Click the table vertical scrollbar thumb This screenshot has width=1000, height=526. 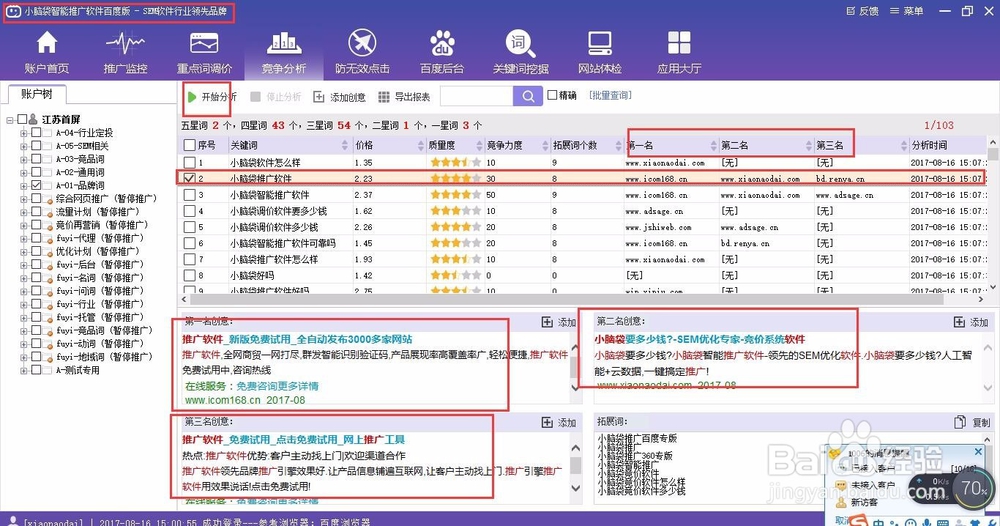click(x=993, y=154)
